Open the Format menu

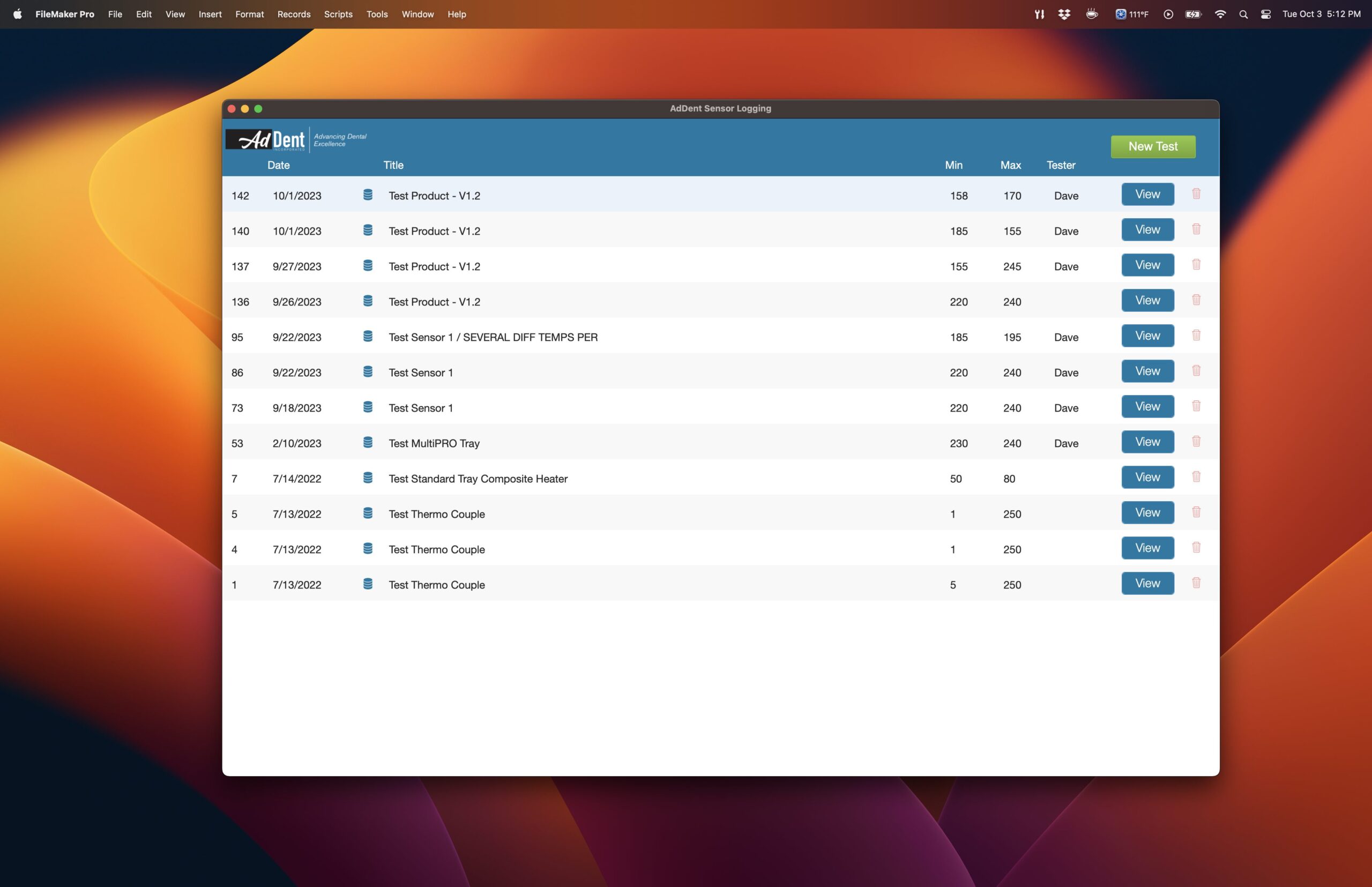click(x=249, y=14)
